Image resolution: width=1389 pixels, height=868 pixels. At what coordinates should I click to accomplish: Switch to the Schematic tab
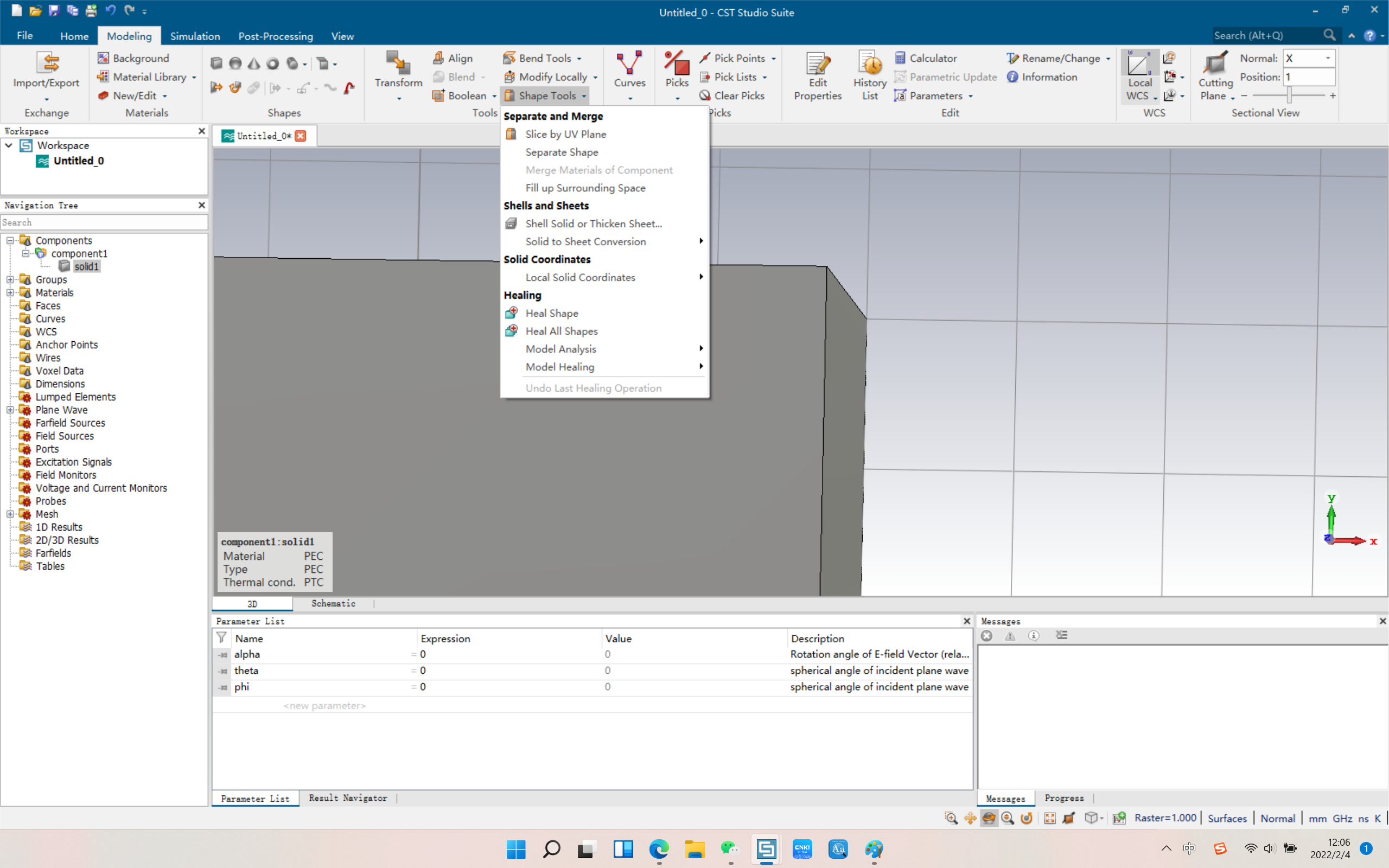pyautogui.click(x=333, y=603)
